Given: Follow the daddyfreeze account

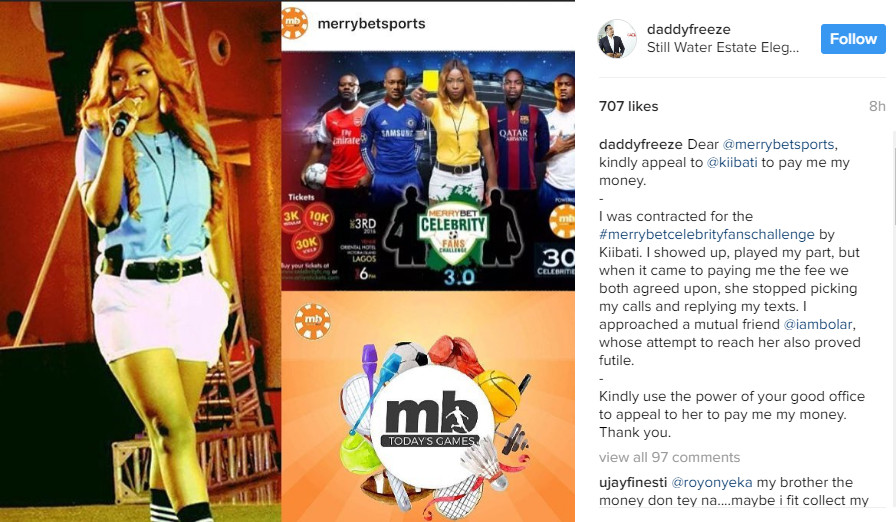Looking at the screenshot, I should pyautogui.click(x=853, y=39).
